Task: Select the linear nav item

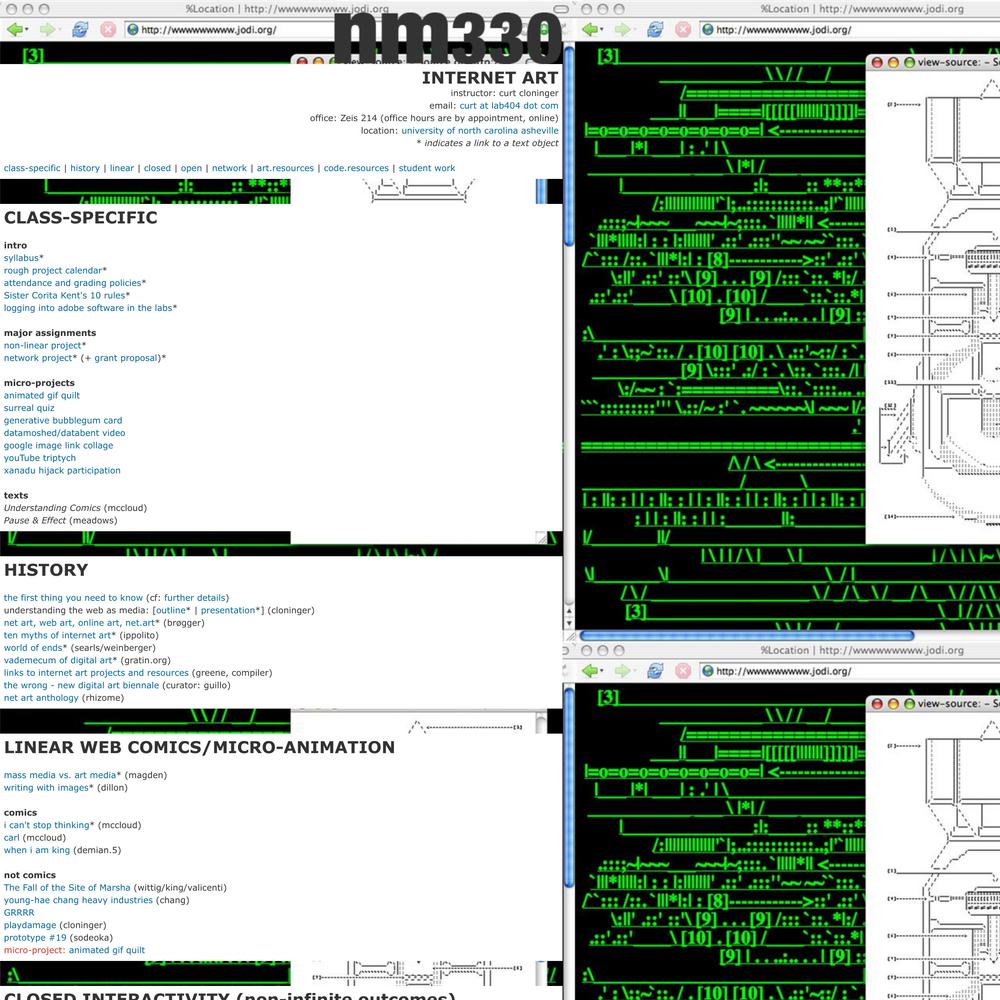Action: (122, 168)
